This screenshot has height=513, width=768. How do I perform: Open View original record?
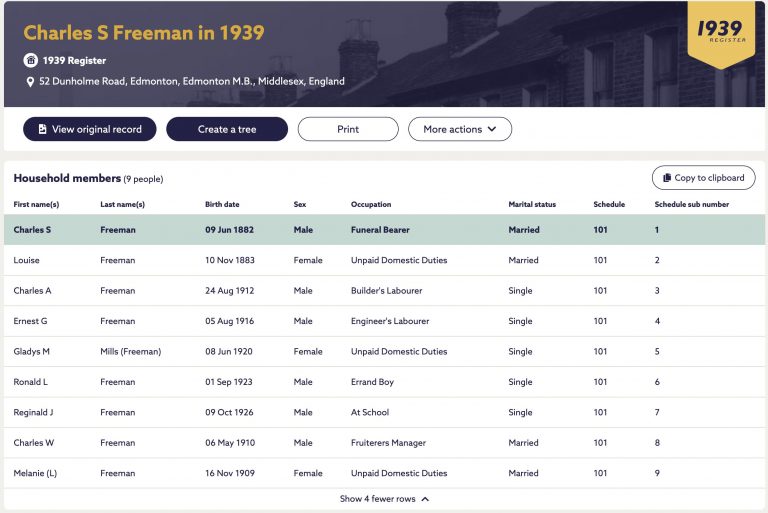(90, 129)
